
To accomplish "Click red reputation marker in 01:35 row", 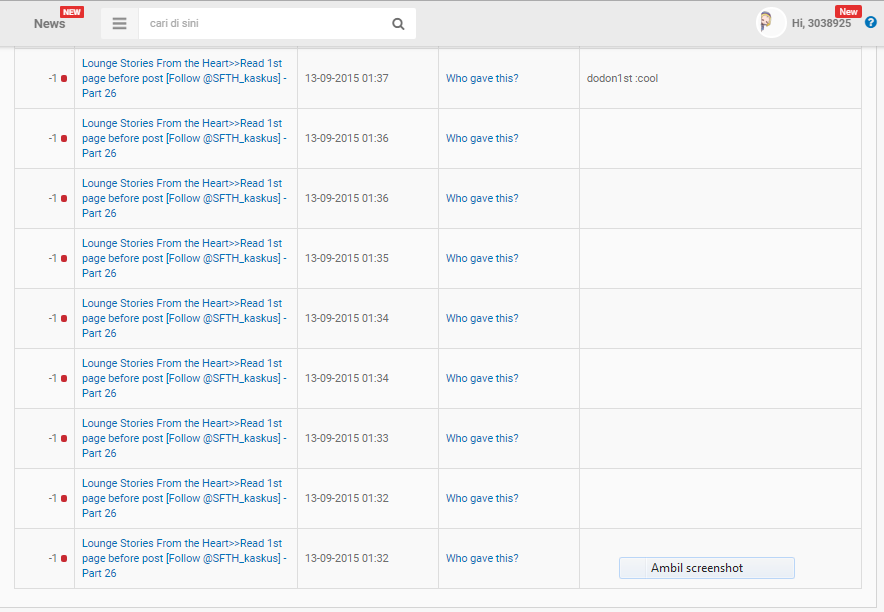I will pyautogui.click(x=64, y=259).
